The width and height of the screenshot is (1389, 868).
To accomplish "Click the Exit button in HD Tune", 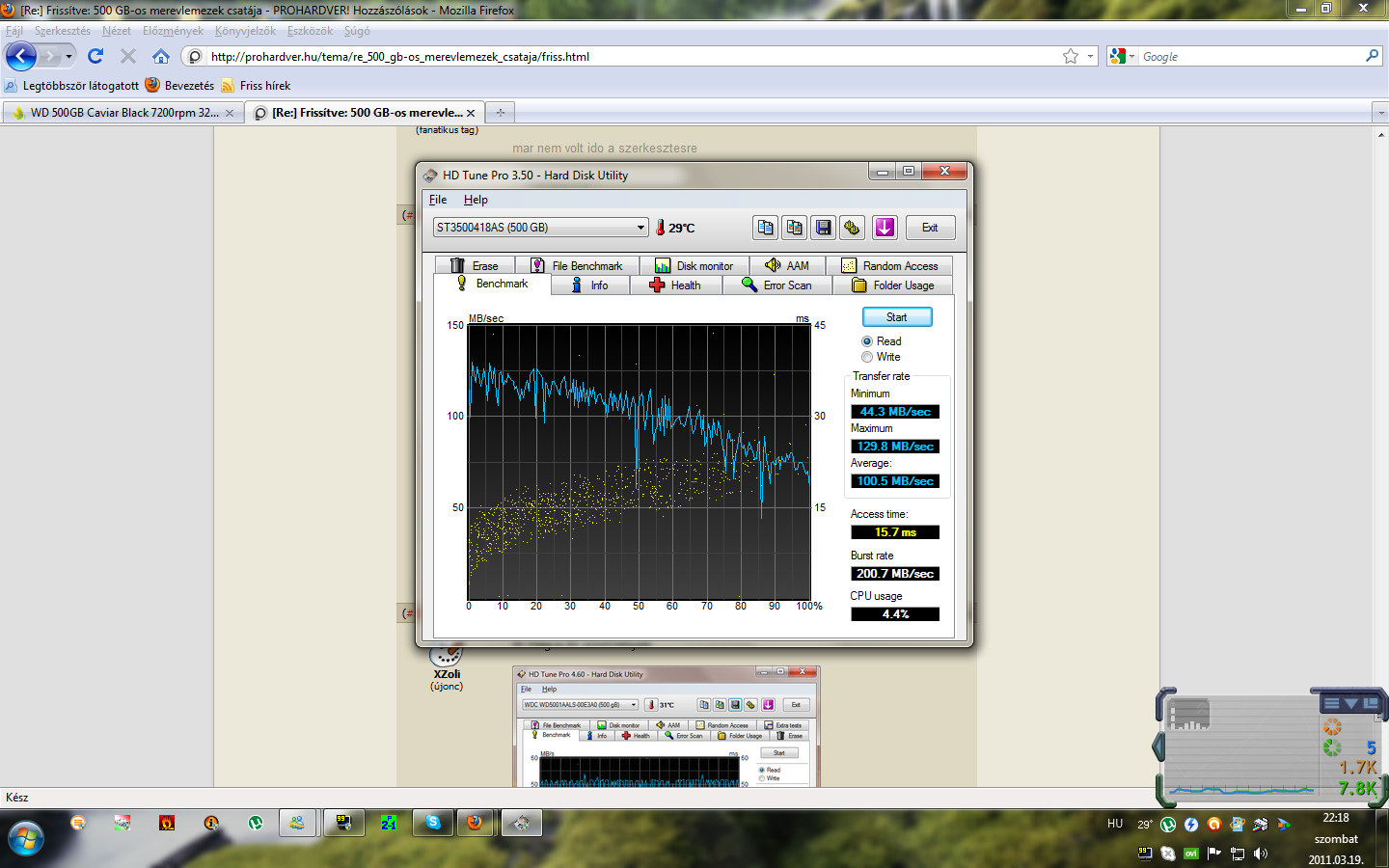I will click(x=930, y=228).
